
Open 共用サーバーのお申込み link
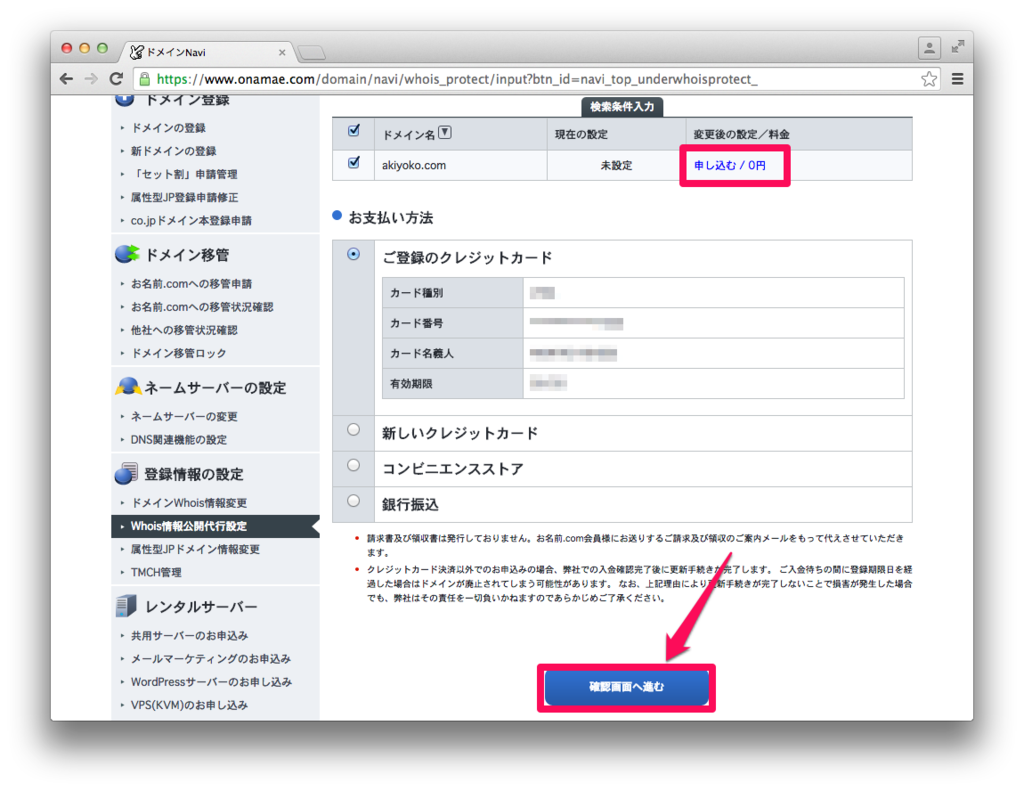pos(189,636)
